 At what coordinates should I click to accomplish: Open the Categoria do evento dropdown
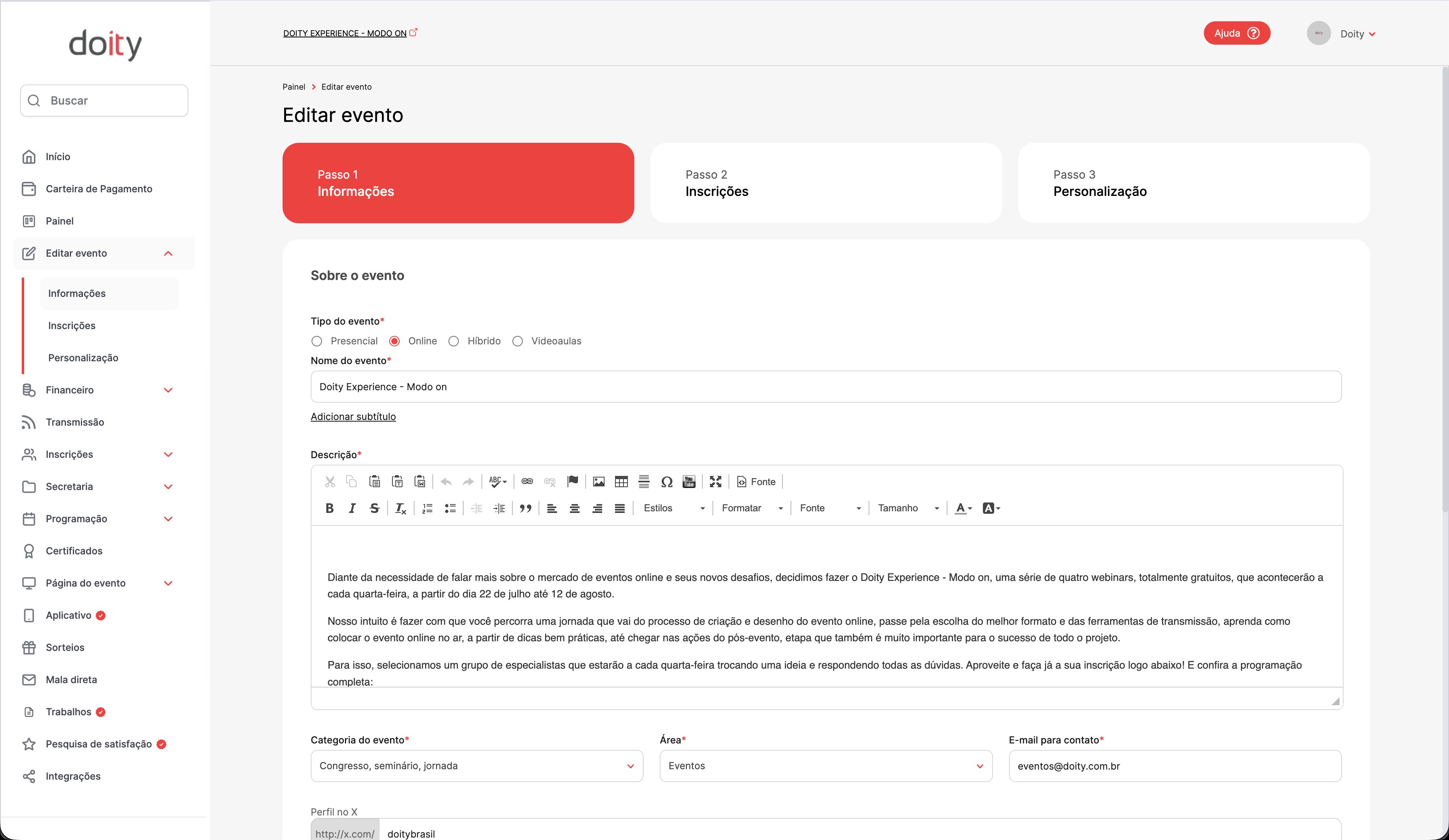coord(477,766)
